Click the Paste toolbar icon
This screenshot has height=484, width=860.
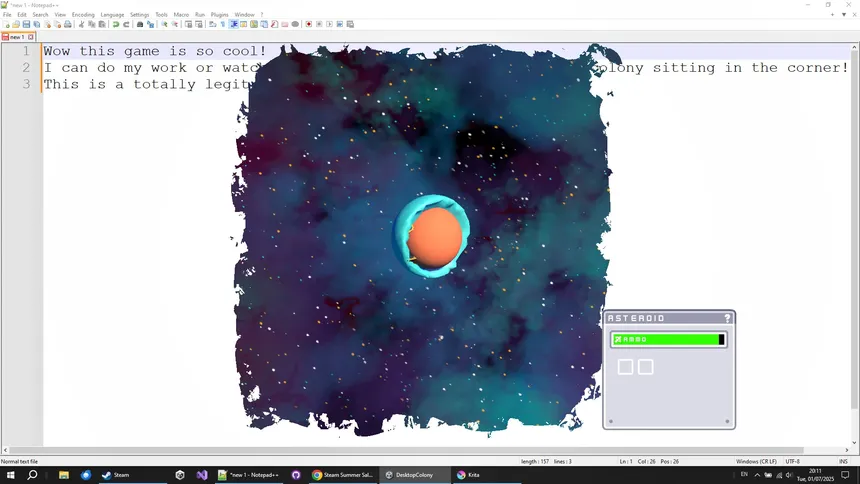[x=101, y=24]
